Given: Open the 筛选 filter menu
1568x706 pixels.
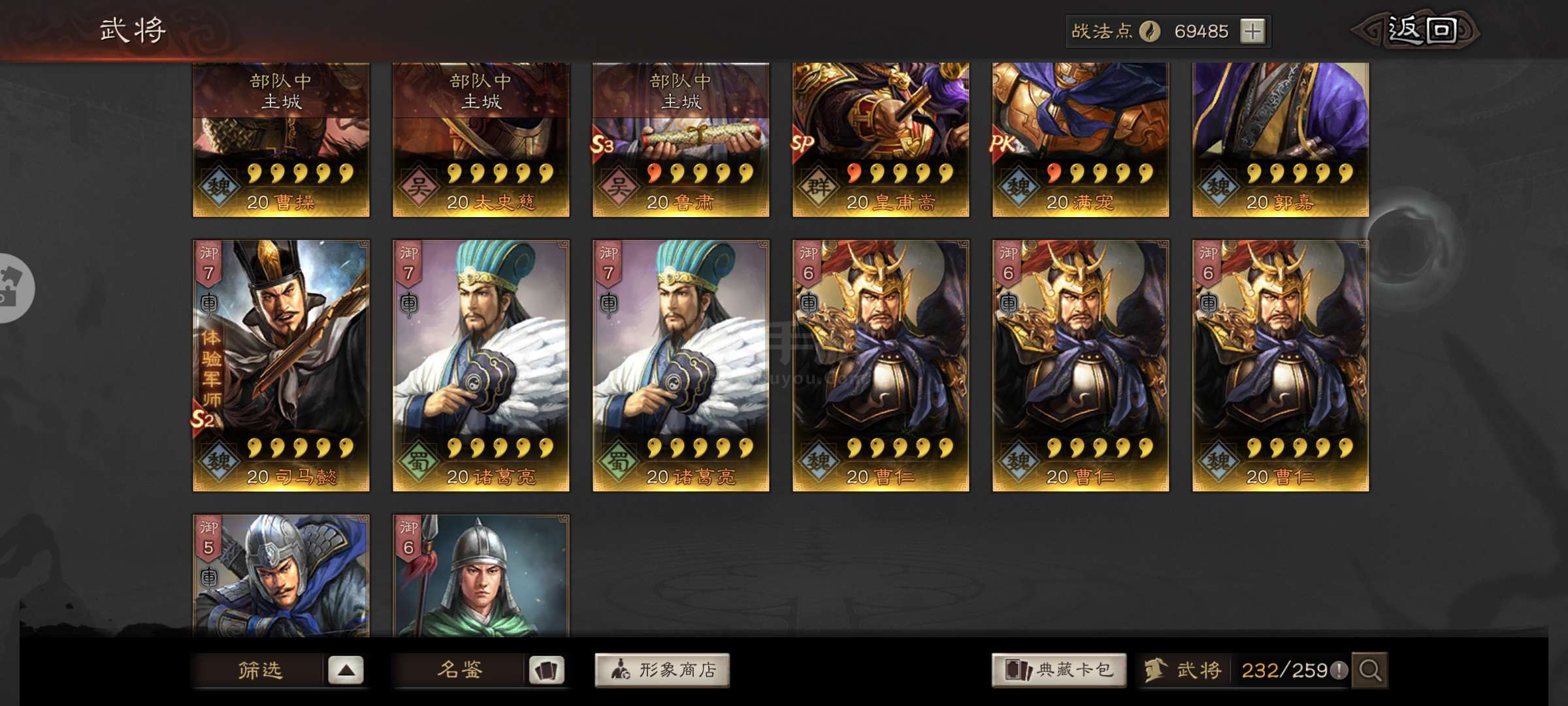Looking at the screenshot, I should pyautogui.click(x=260, y=670).
